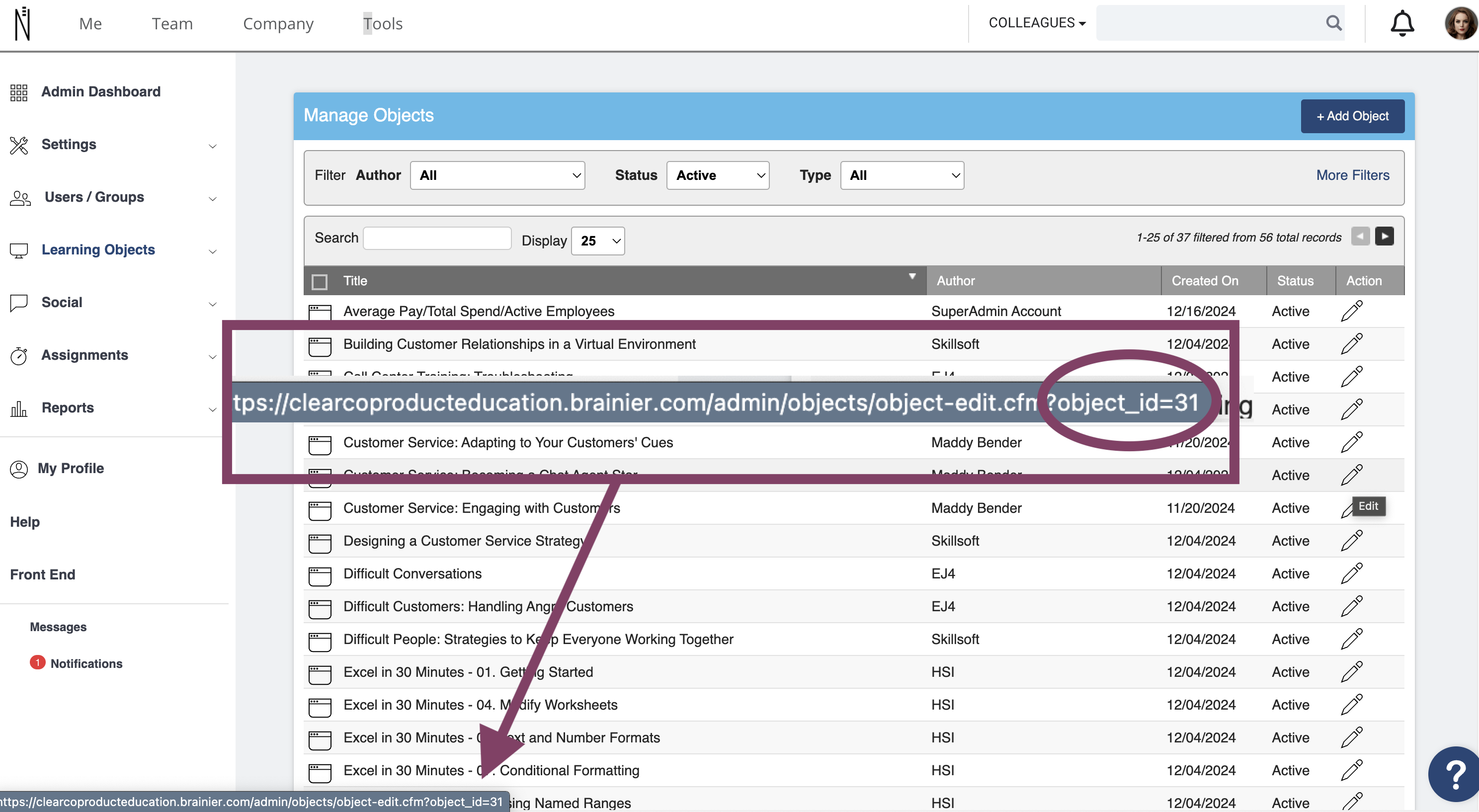Viewport: 1479px width, 812px height.
Task: Click object icon for Customer Service: Engaging row
Action: tap(320, 510)
